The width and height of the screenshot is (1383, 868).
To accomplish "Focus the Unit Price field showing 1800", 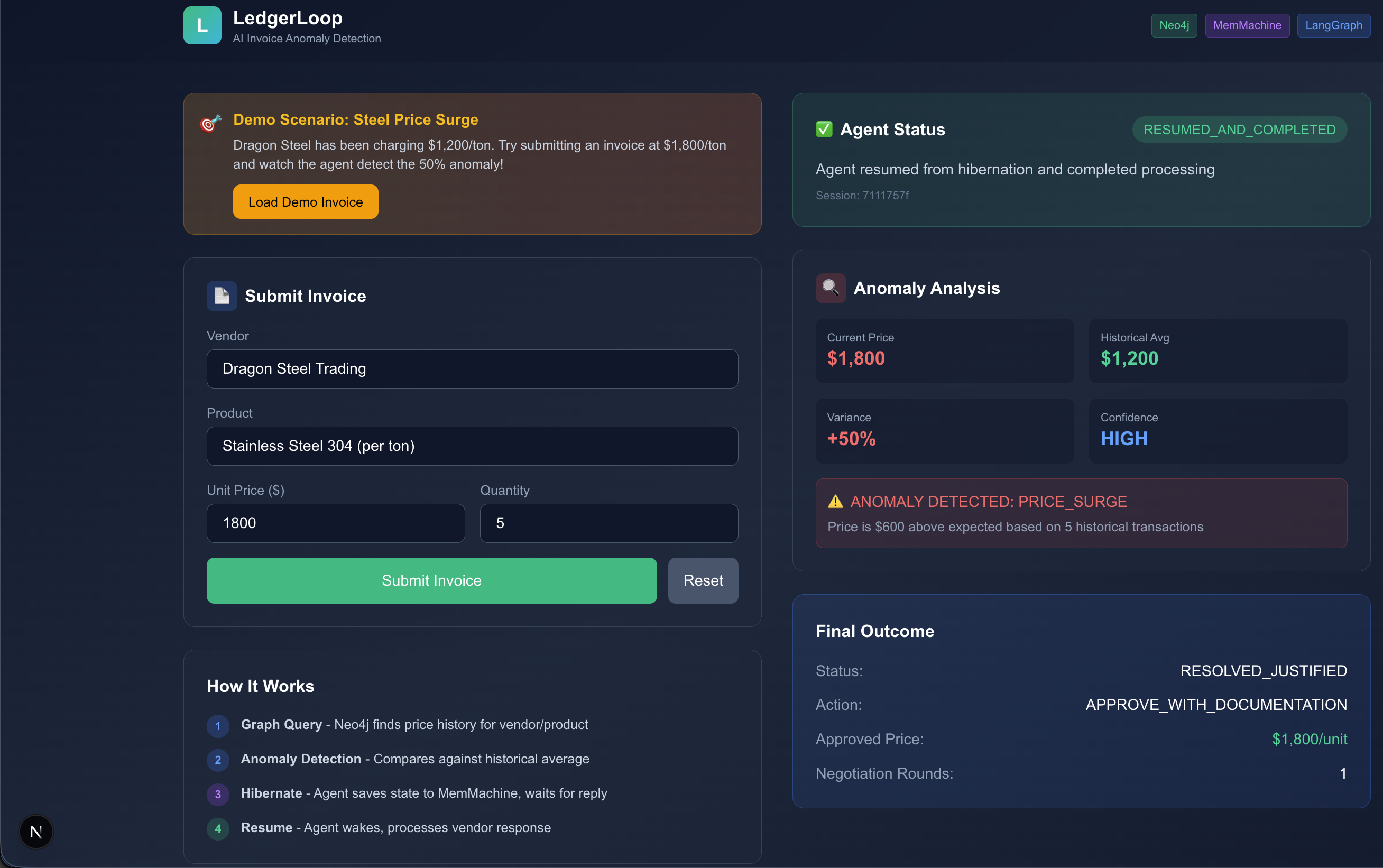I will pyautogui.click(x=335, y=523).
